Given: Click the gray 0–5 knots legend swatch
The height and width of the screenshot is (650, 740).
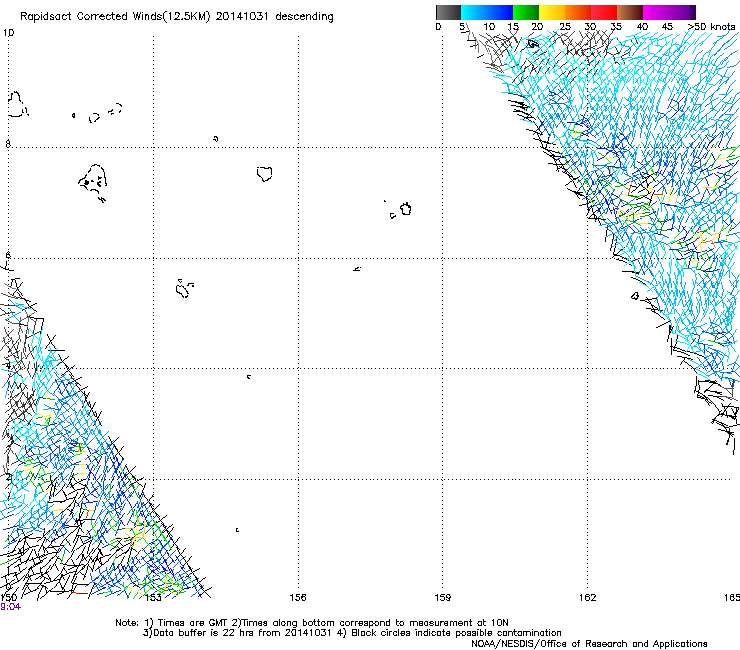Looking at the screenshot, I should coord(448,12).
